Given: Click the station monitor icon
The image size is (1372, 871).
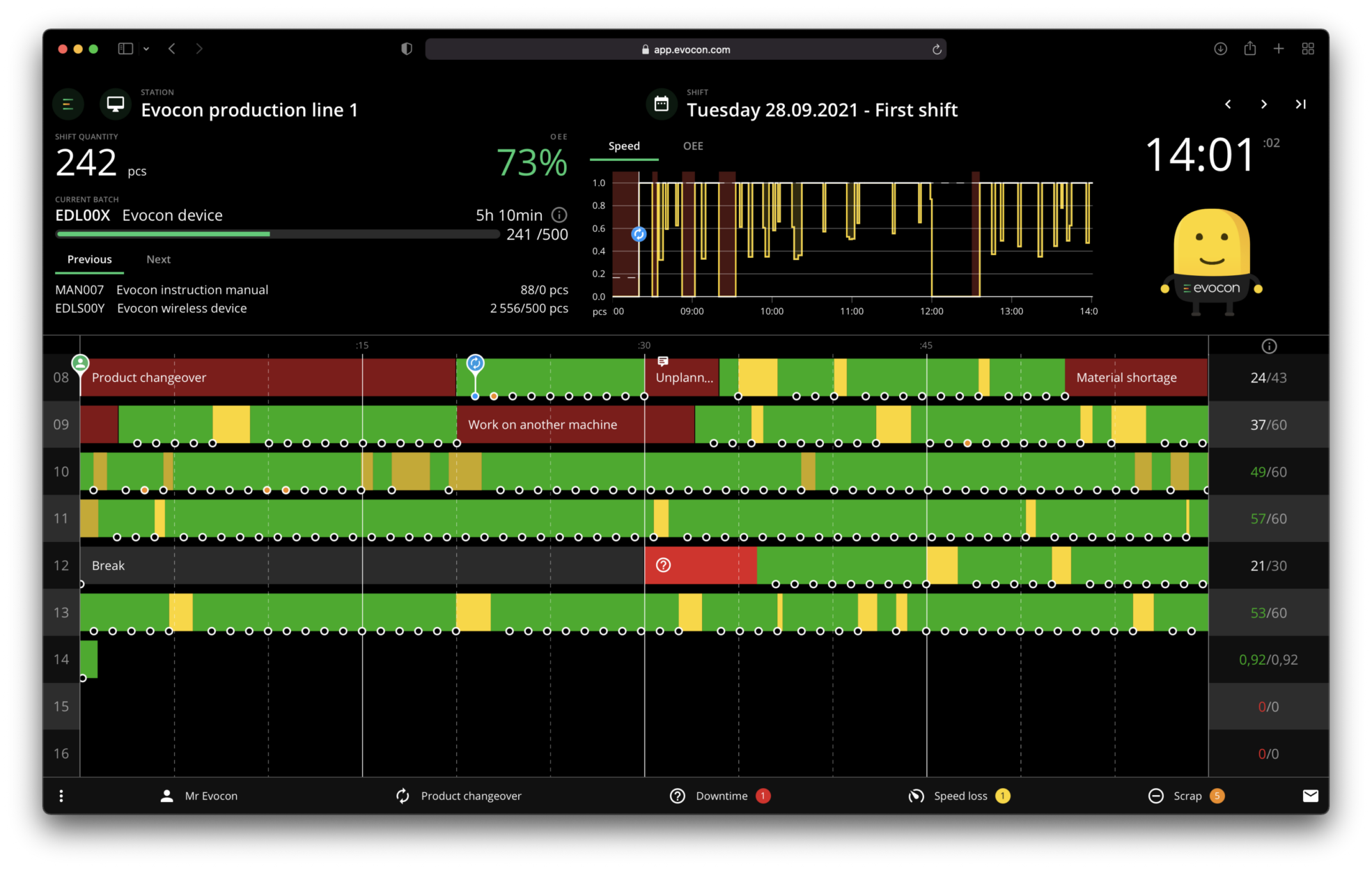Looking at the screenshot, I should (116, 105).
